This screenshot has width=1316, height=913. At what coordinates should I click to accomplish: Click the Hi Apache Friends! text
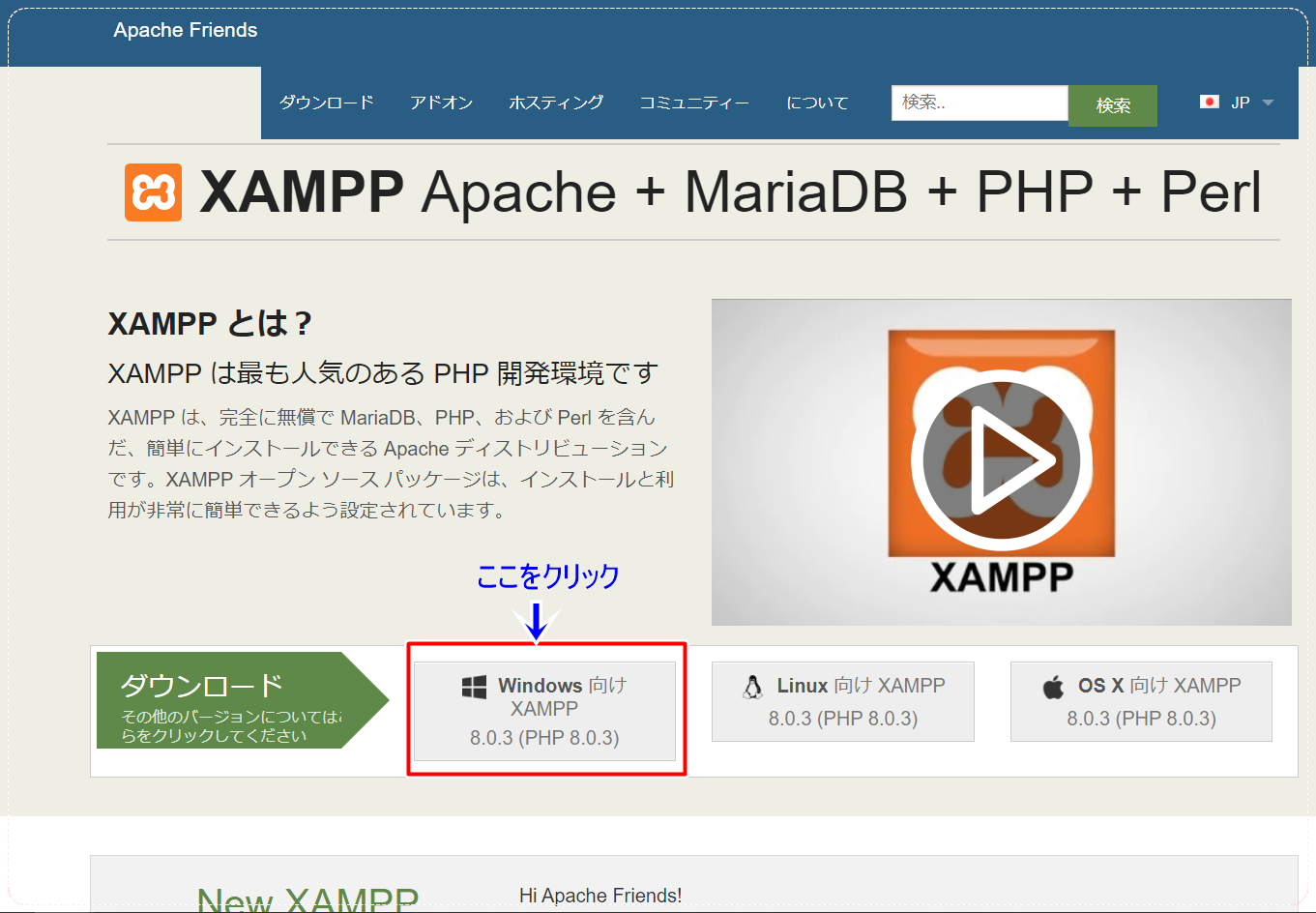coord(600,896)
